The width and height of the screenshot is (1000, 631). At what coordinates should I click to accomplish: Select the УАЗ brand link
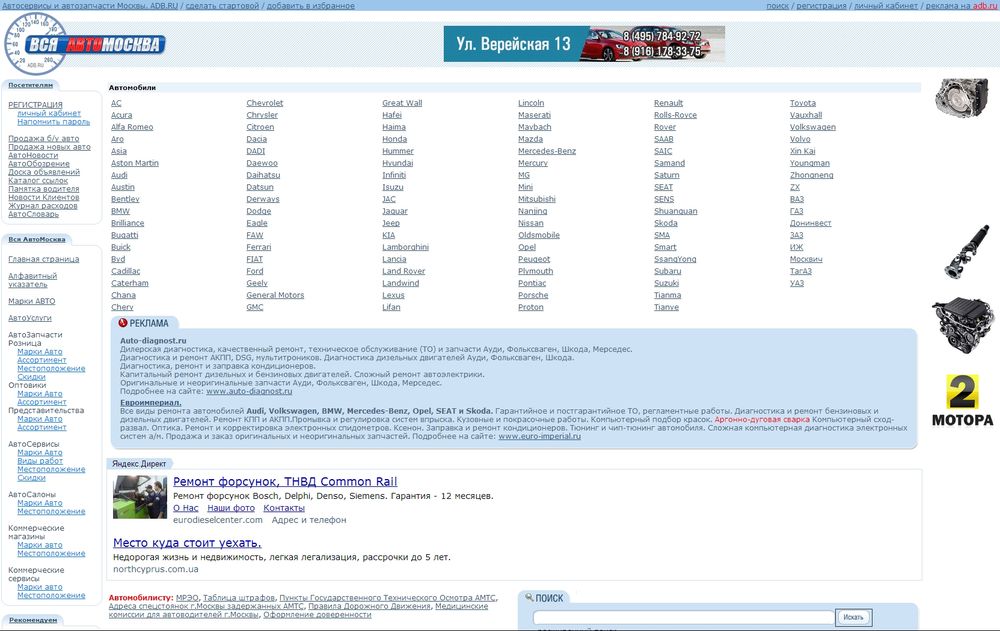pos(797,283)
